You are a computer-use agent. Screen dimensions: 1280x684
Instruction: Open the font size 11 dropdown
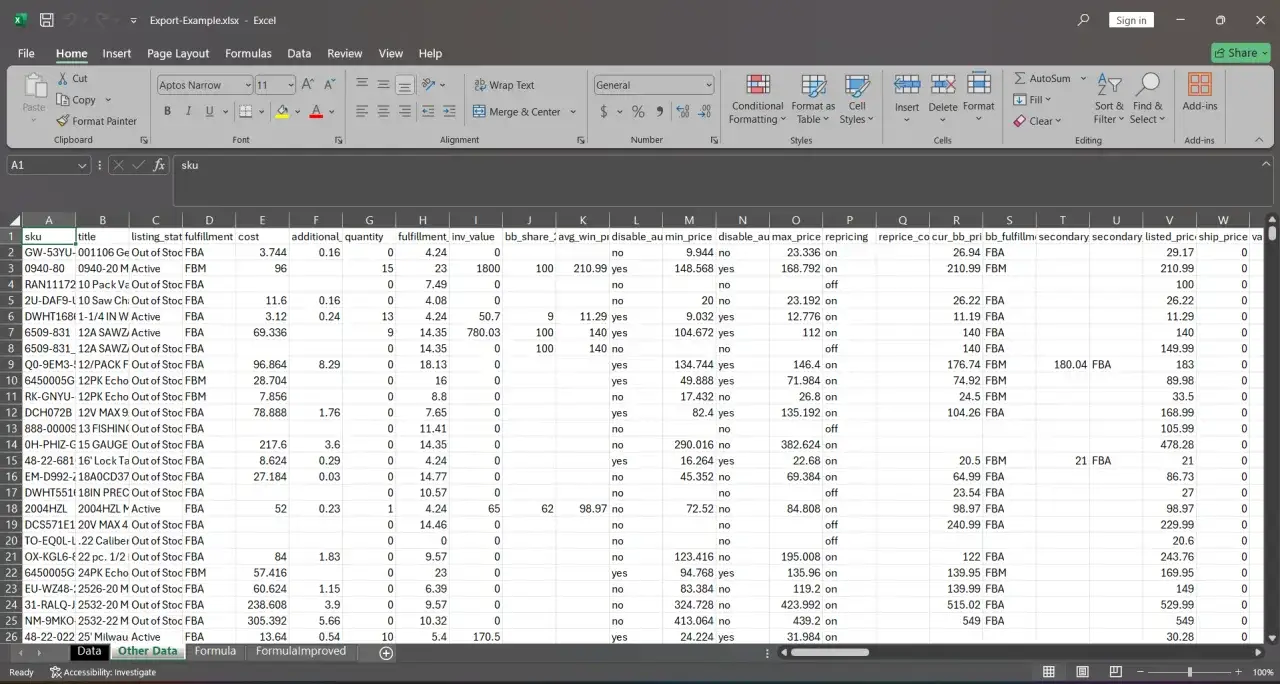(291, 85)
